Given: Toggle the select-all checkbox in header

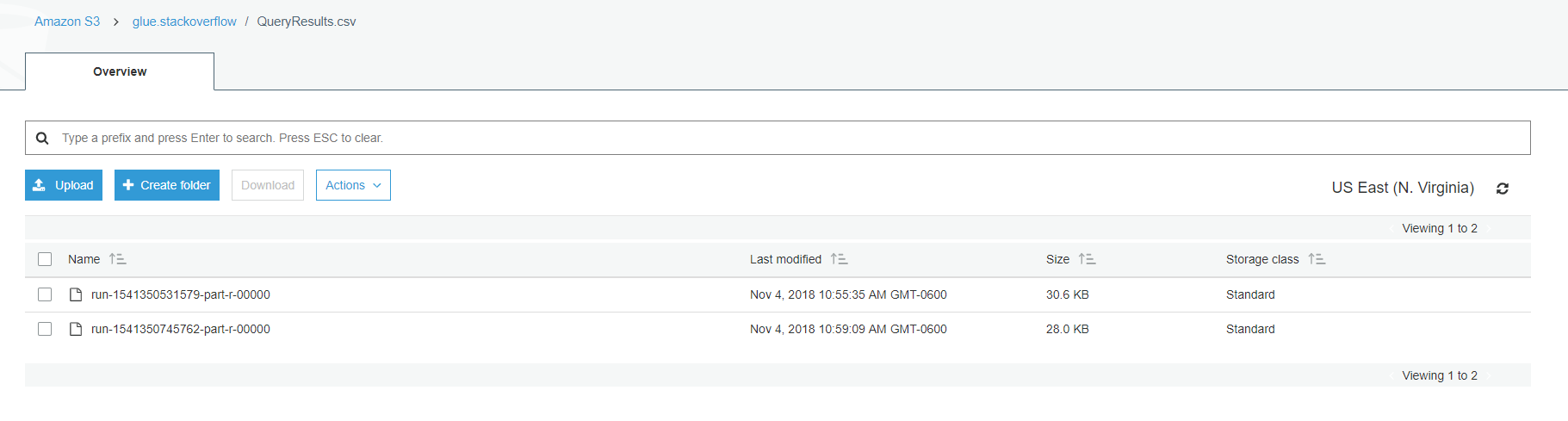Looking at the screenshot, I should click(x=45, y=259).
